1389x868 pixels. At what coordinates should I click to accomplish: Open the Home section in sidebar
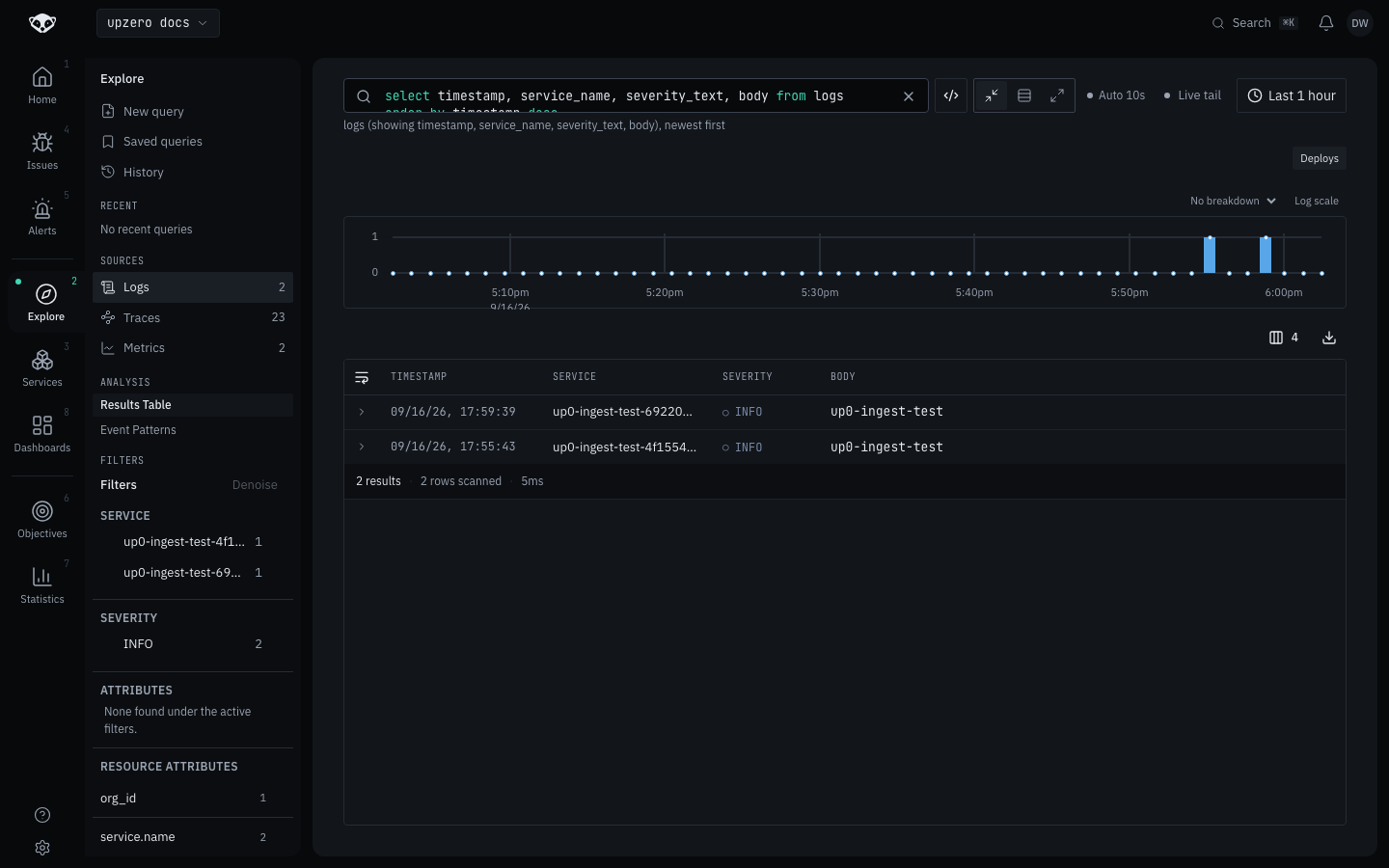[x=42, y=85]
